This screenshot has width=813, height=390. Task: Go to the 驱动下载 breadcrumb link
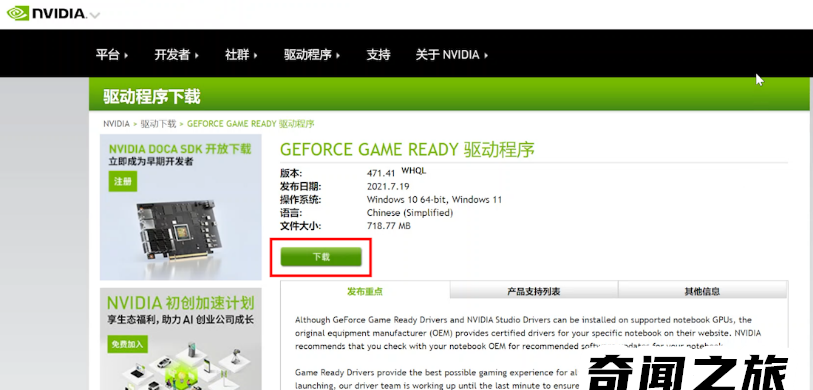[x=158, y=124]
